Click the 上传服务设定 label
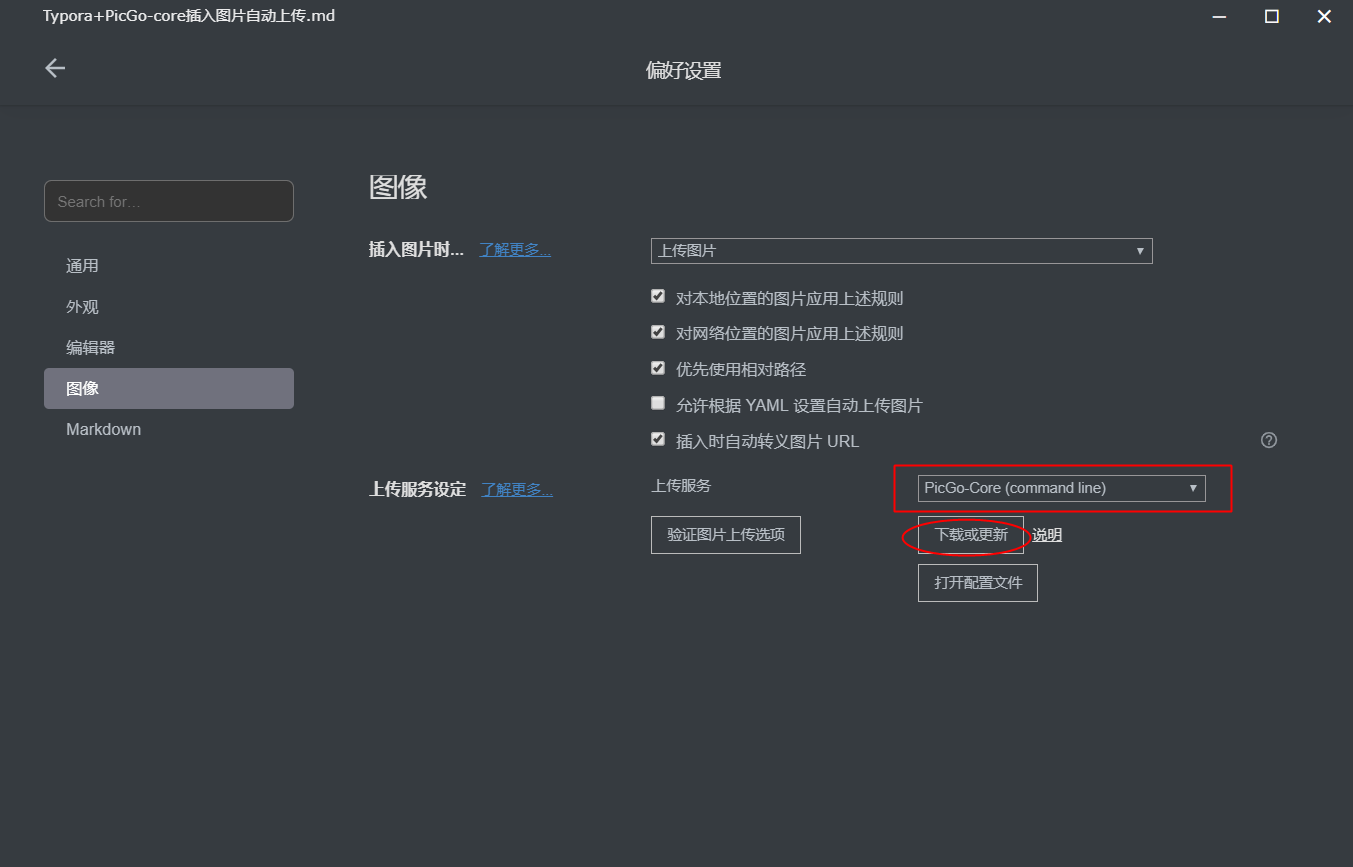1353x867 pixels. point(418,490)
